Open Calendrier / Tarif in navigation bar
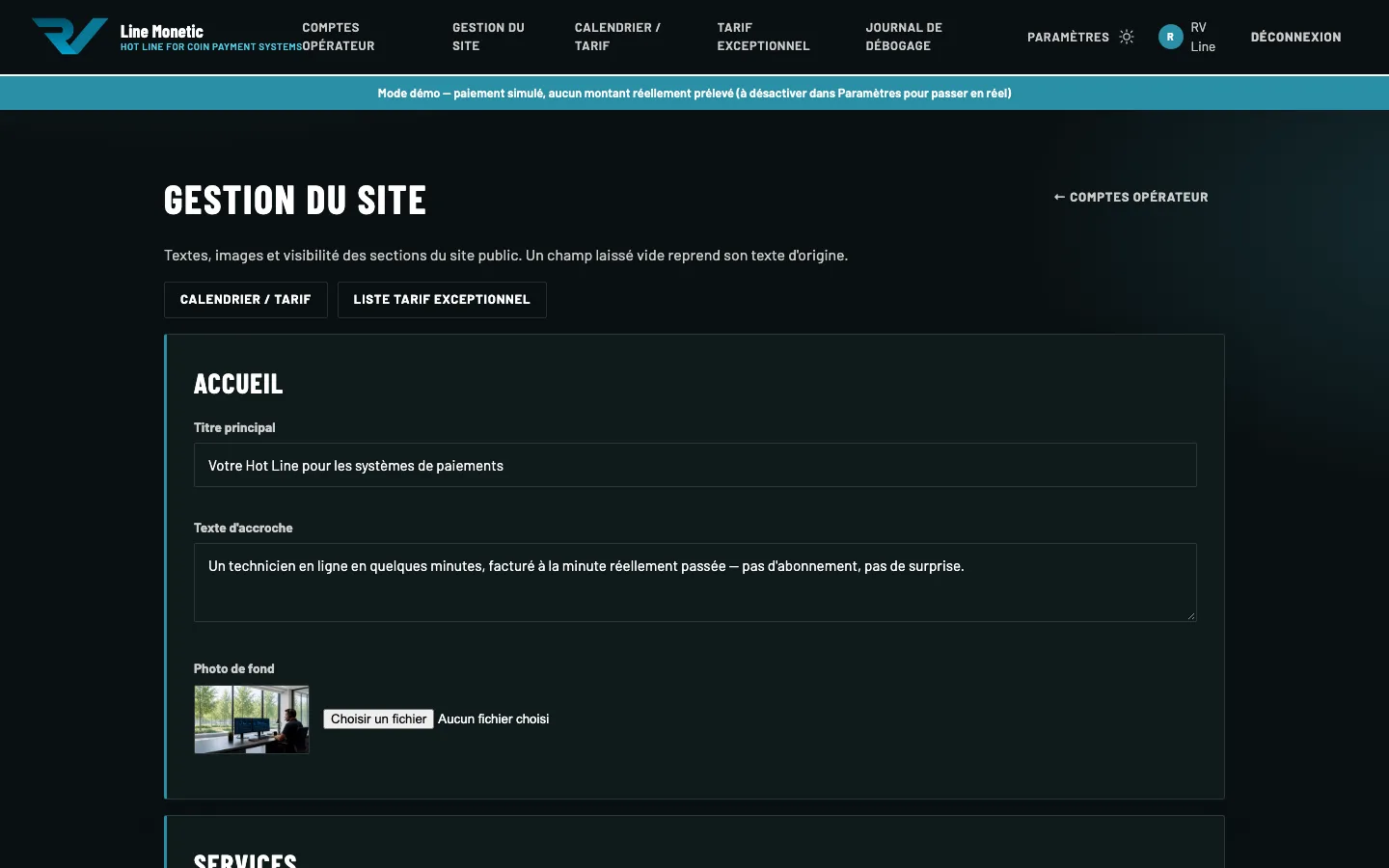Viewport: 1389px width, 868px height. [x=617, y=37]
